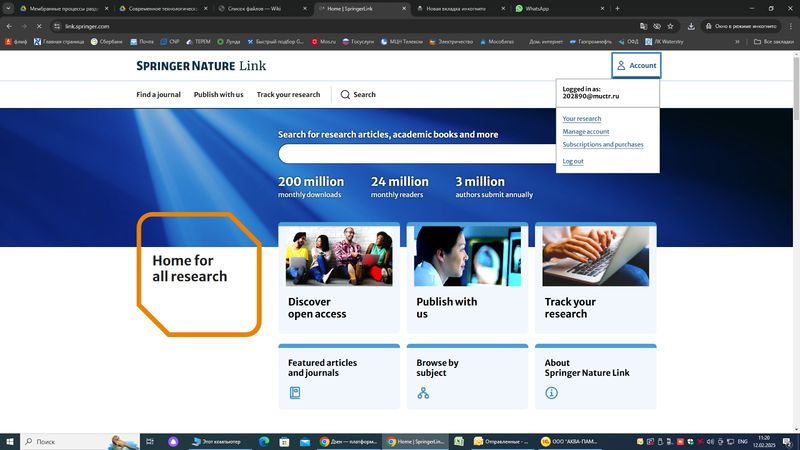The width and height of the screenshot is (800, 450).
Task: Click the volume icon in system tray
Action: point(710,441)
